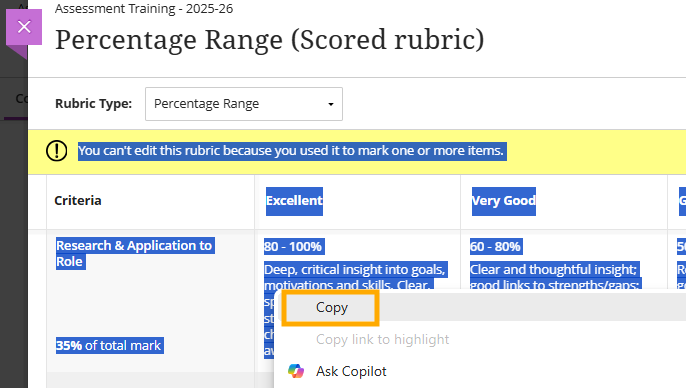Click the 35% of total mark text

click(x=109, y=346)
